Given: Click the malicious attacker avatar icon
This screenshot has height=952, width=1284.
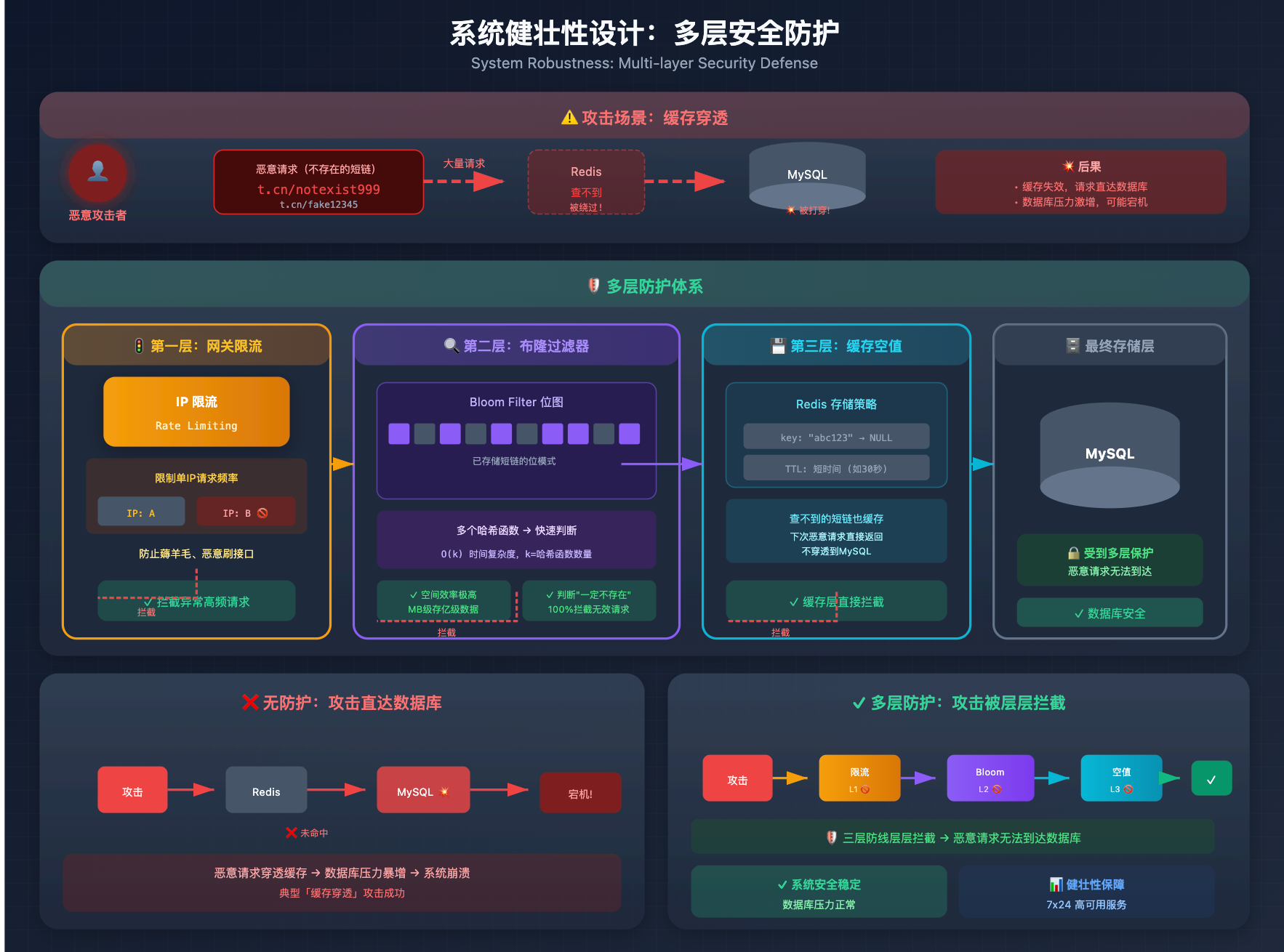Looking at the screenshot, I should pyautogui.click(x=97, y=172).
